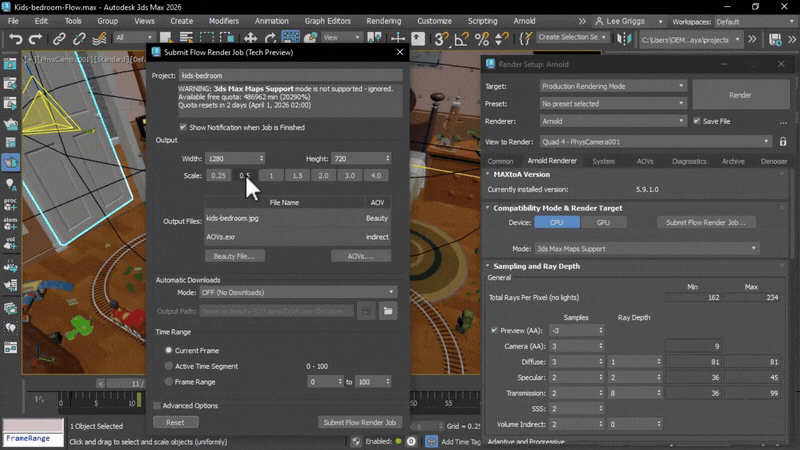Toggle the Percent Snap icon
The image size is (800, 450).
pos(482,39)
